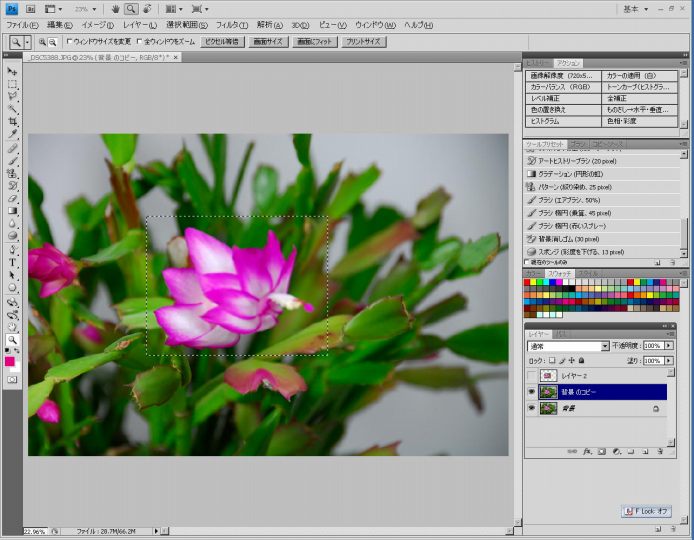Activate the Hand tool in the toolbox
This screenshot has width=694, height=540.
pyautogui.click(x=13, y=327)
